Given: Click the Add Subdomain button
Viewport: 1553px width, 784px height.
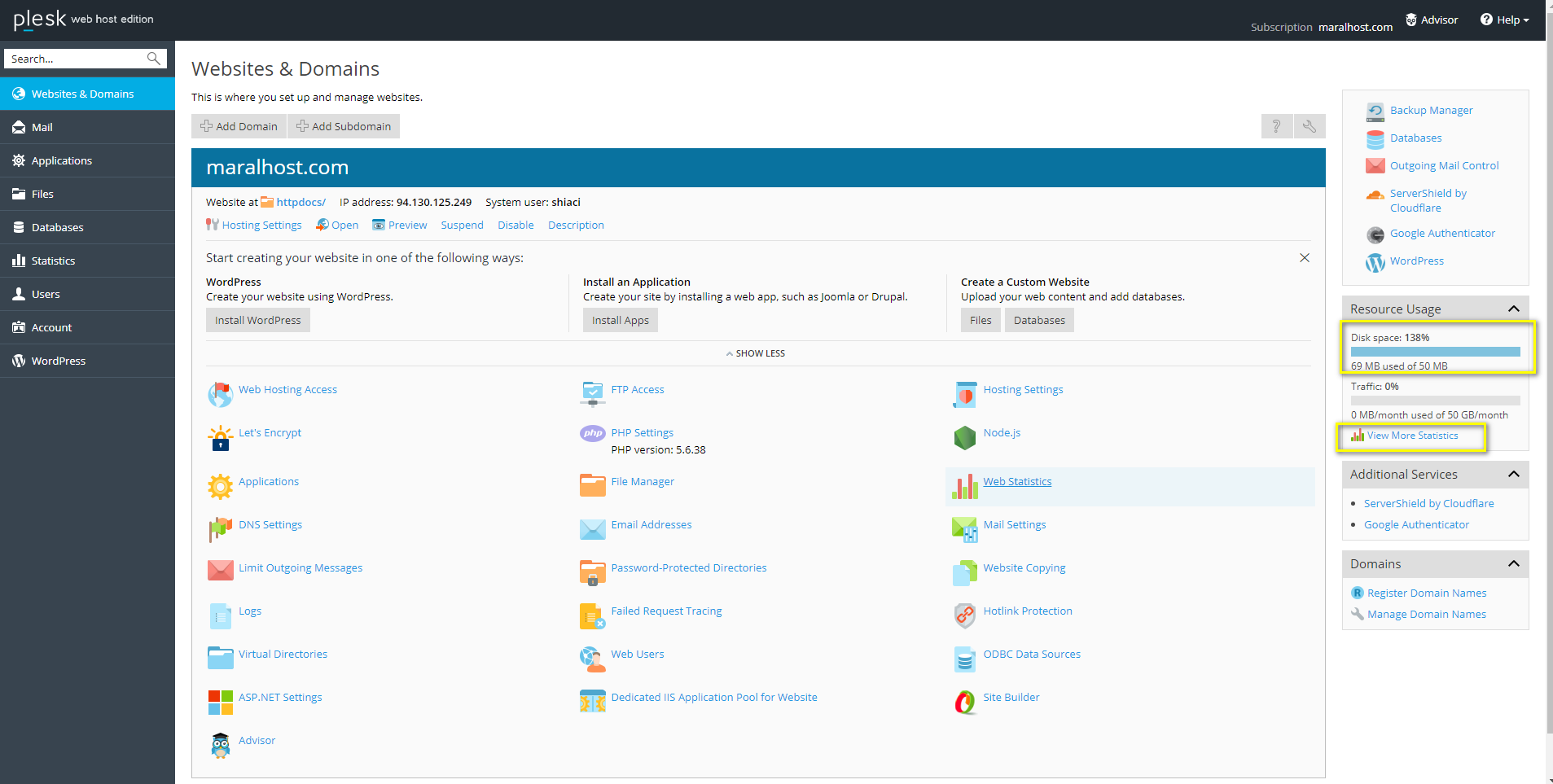Looking at the screenshot, I should click(x=344, y=126).
